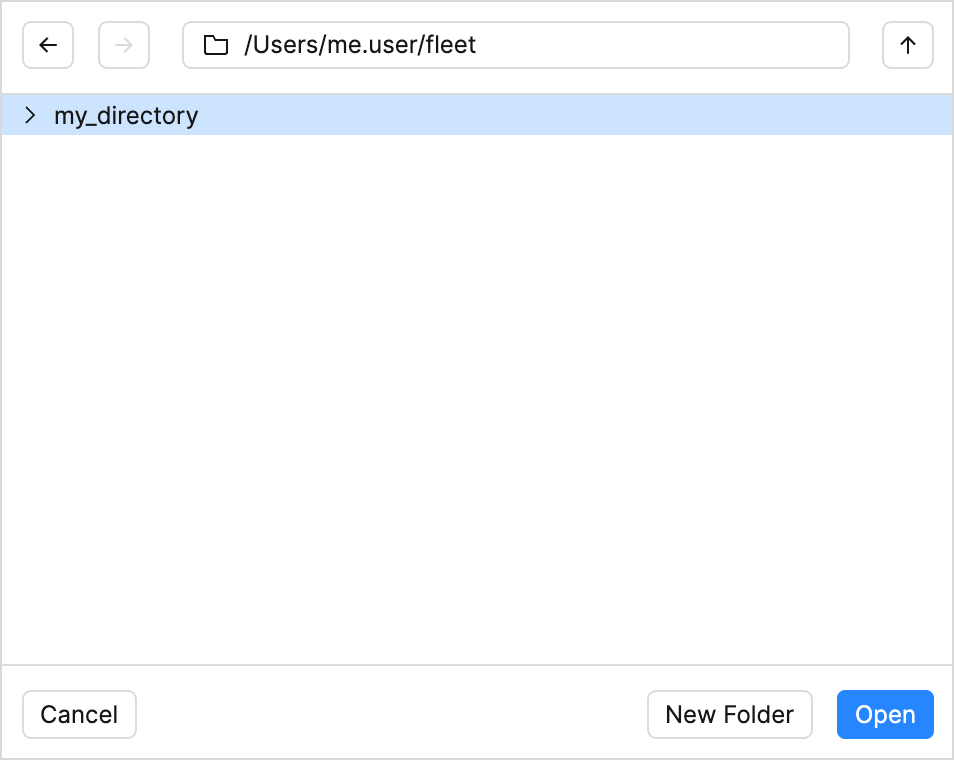Click the up arrow to go to parent directory
Image resolution: width=954 pixels, height=760 pixels.
pyautogui.click(x=907, y=45)
